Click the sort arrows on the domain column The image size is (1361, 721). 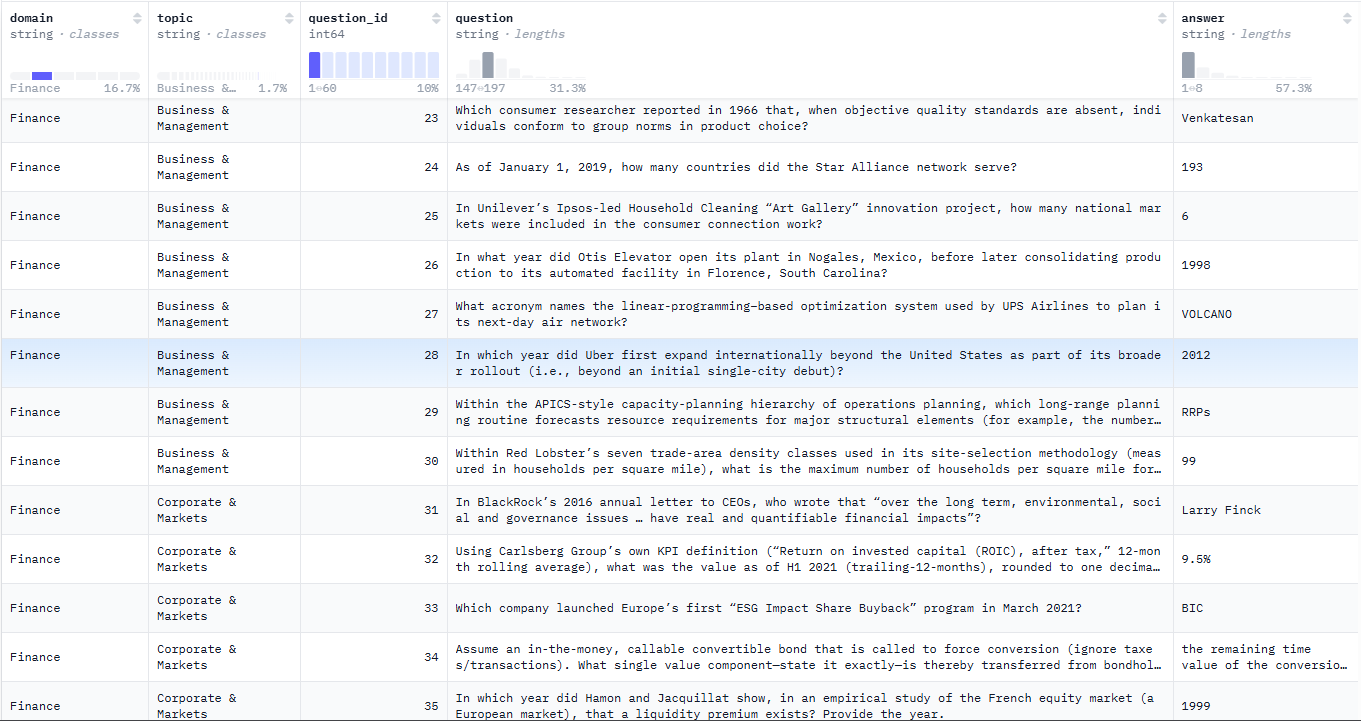pos(137,19)
